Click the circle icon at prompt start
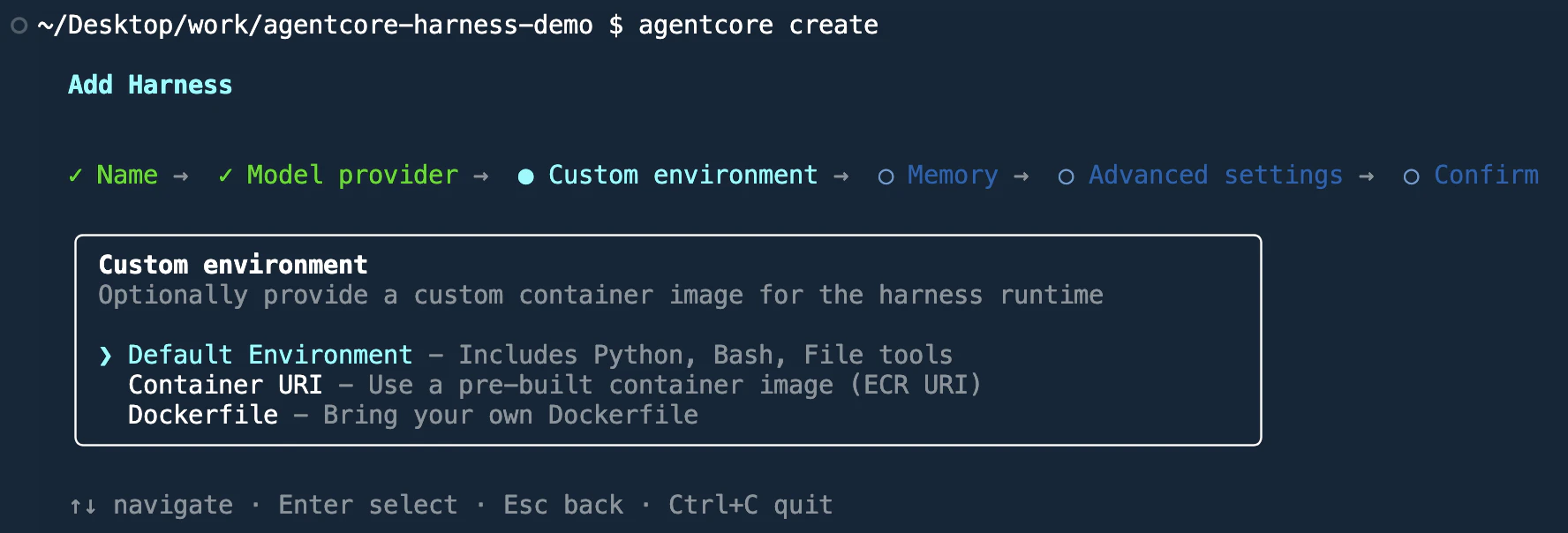This screenshot has height=533, width=1568. coord(19,26)
